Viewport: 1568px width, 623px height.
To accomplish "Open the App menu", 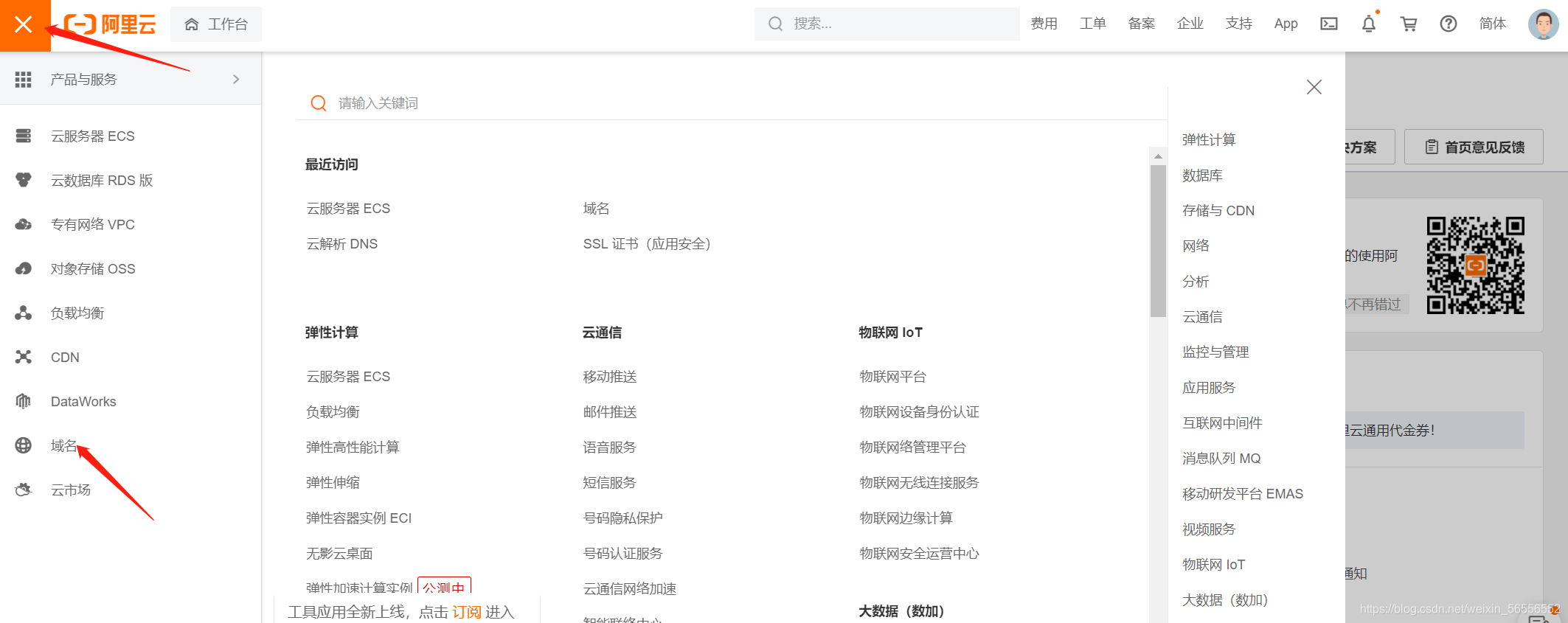I will [x=1286, y=24].
